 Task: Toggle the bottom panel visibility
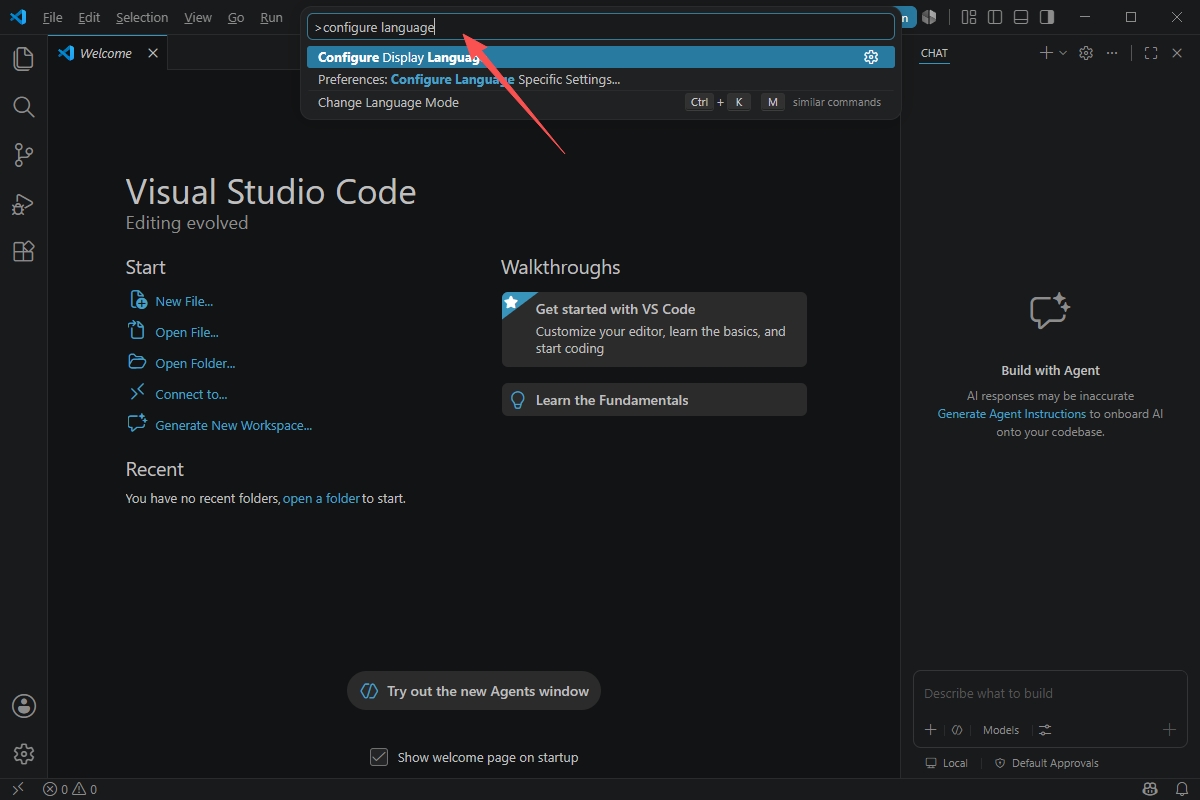tap(1021, 17)
